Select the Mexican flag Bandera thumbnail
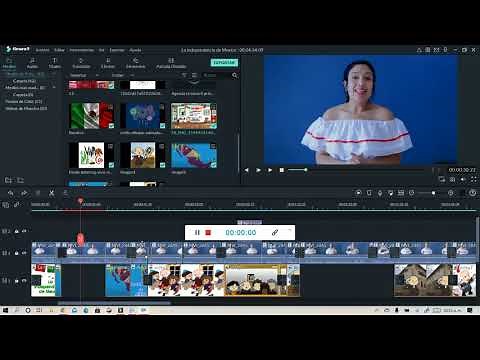Image resolution: width=480 pixels, height=360 pixels. pos(91,116)
